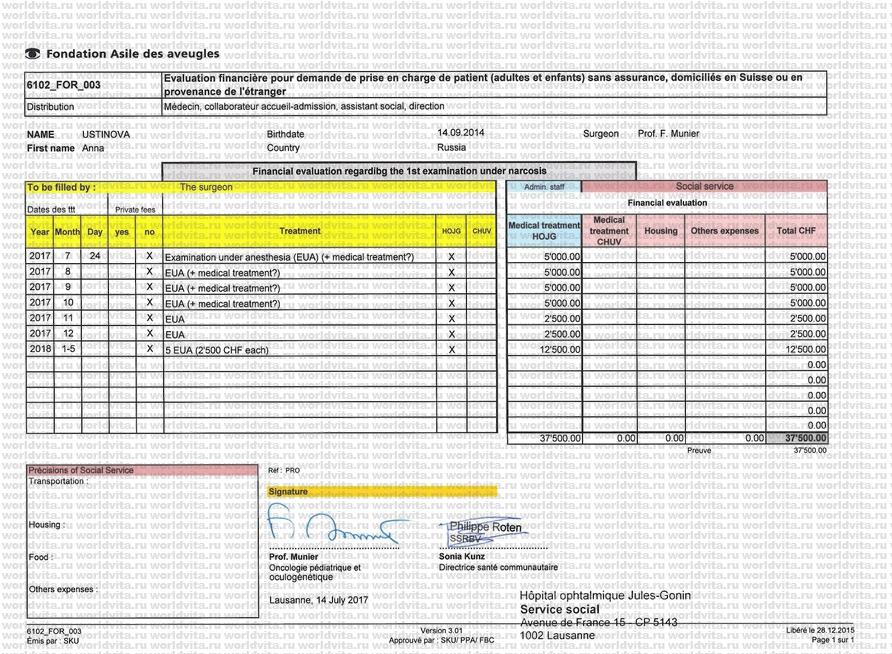The height and width of the screenshot is (654, 892).
Task: Click the bold 'Service social' line
Action: [559, 609]
